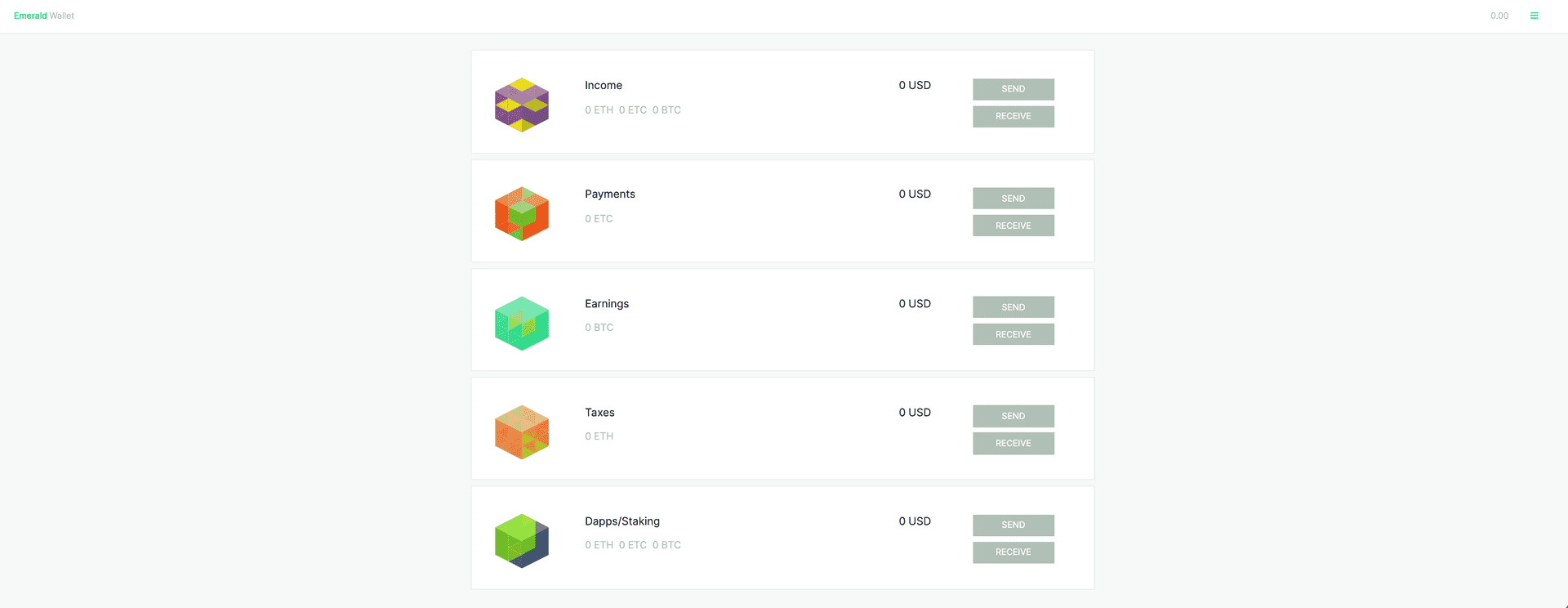Screen dimensions: 1568x608
Task: Click the Earnings wallet cube icon
Action: 522,323
